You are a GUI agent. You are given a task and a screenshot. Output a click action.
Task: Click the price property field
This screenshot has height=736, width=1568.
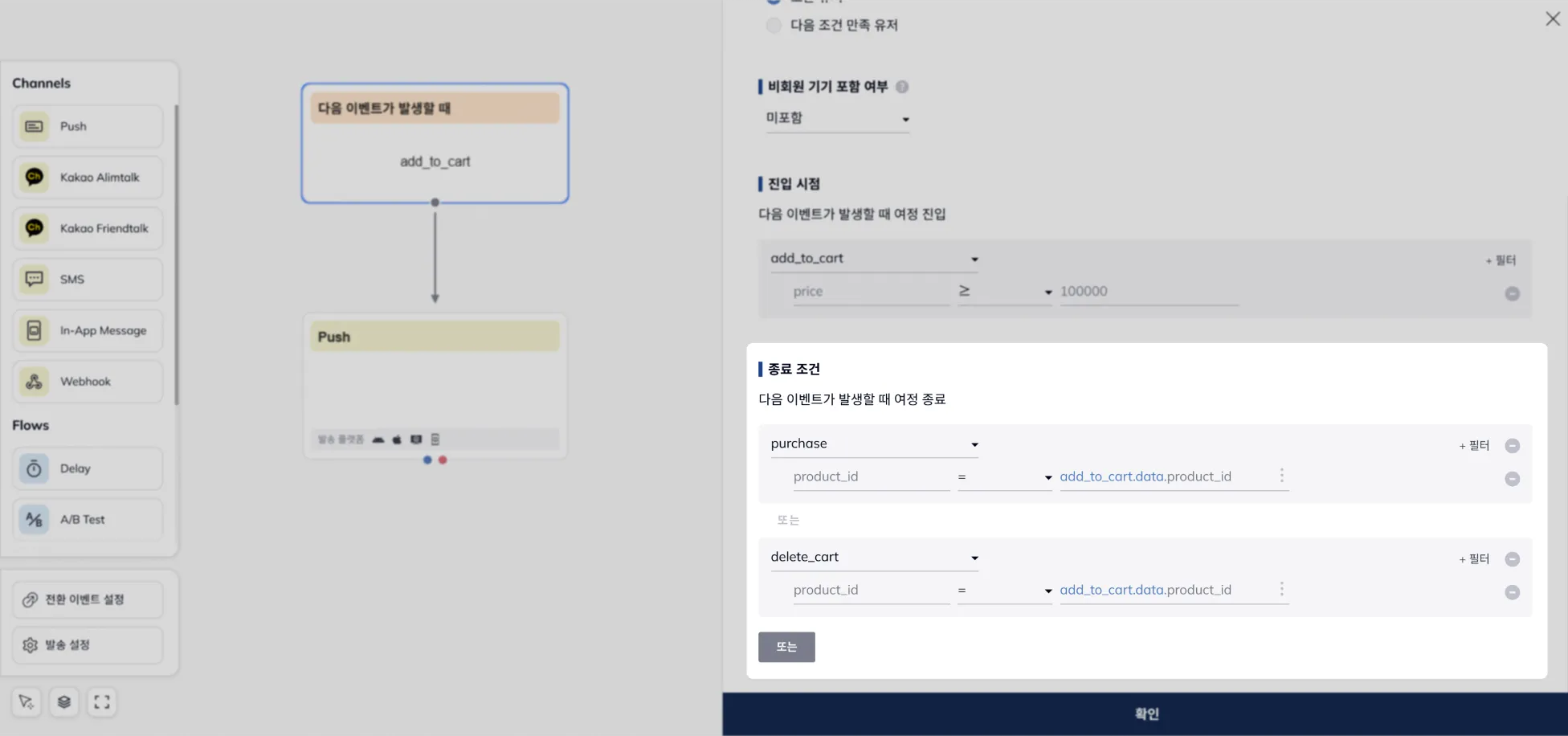[871, 292]
